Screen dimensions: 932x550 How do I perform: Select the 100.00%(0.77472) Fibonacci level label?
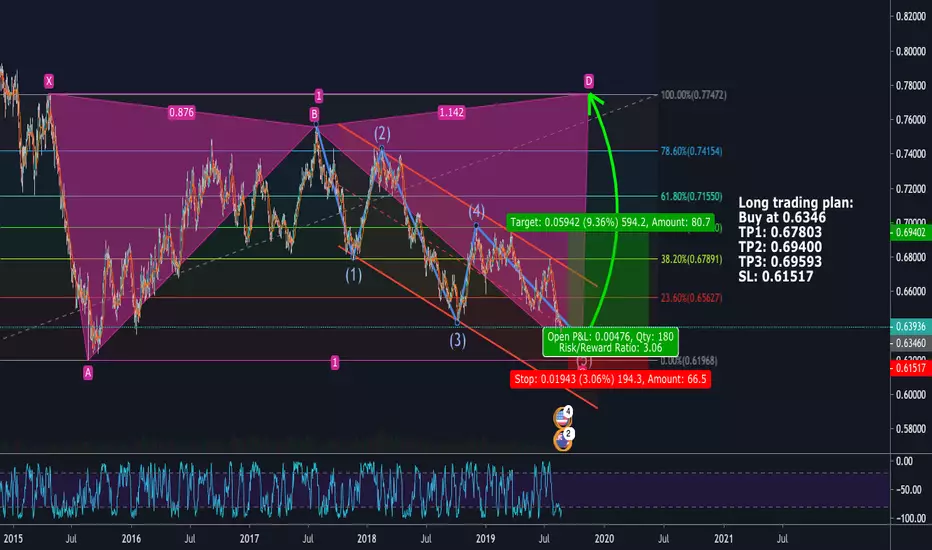coord(693,95)
